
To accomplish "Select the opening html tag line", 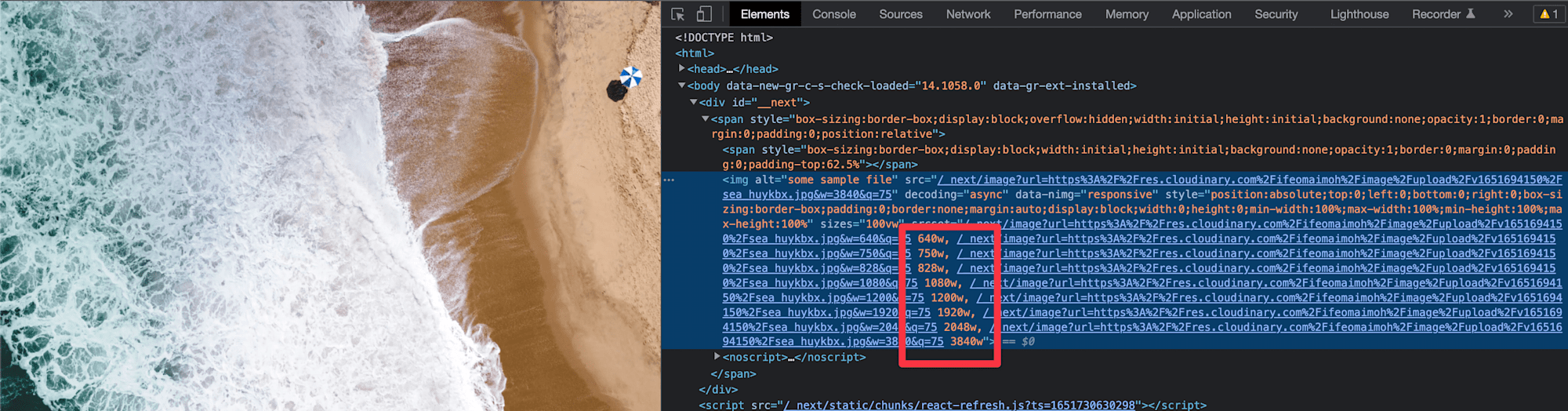I will click(695, 53).
